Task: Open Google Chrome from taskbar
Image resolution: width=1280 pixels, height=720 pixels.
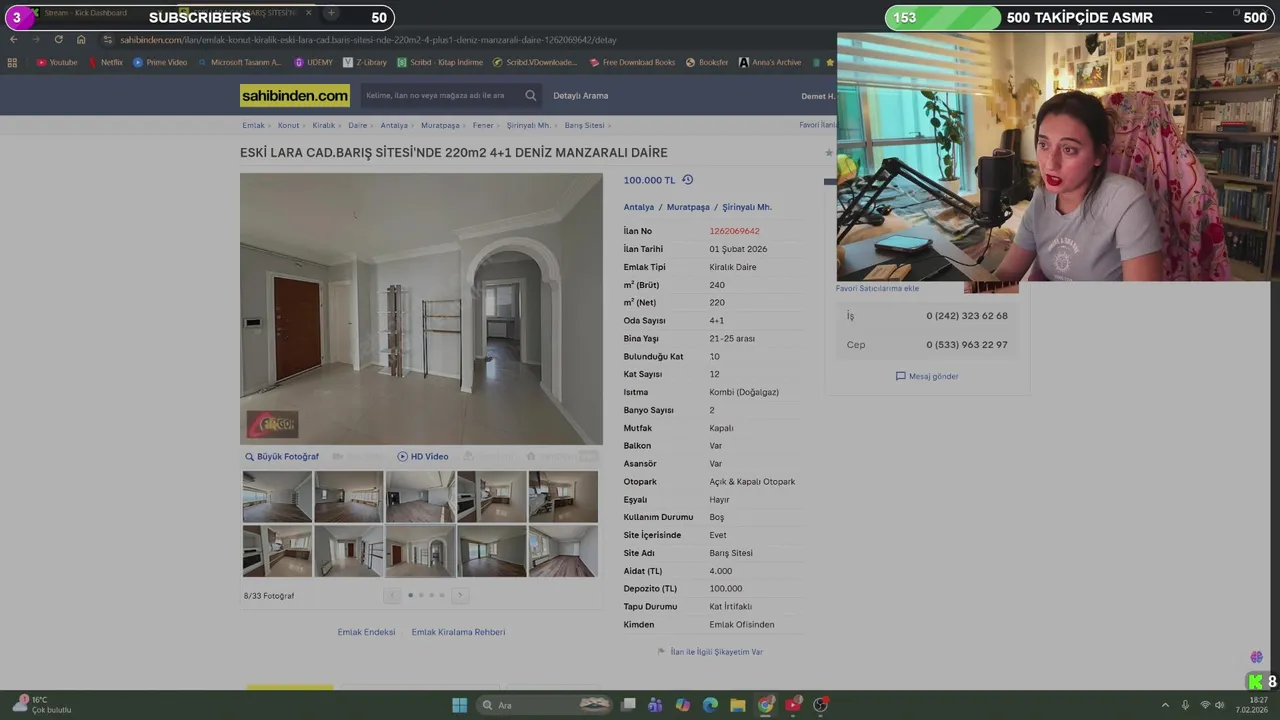Action: point(765,705)
